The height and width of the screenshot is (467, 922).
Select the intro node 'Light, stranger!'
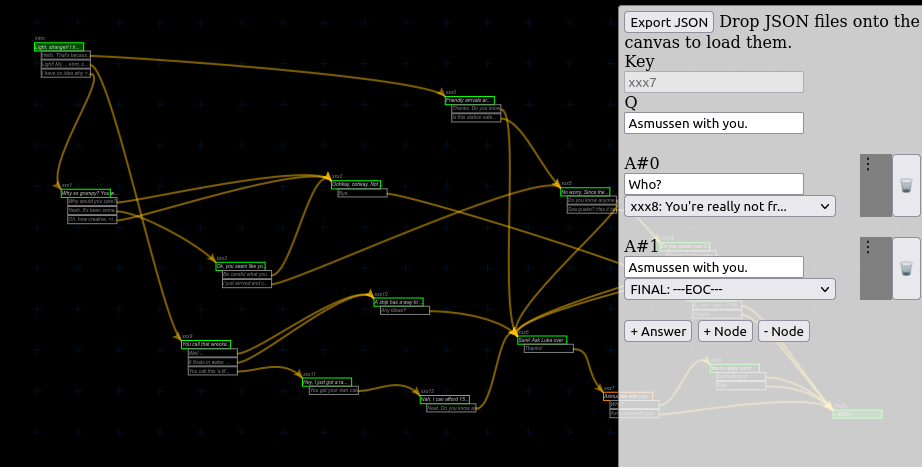coord(58,47)
